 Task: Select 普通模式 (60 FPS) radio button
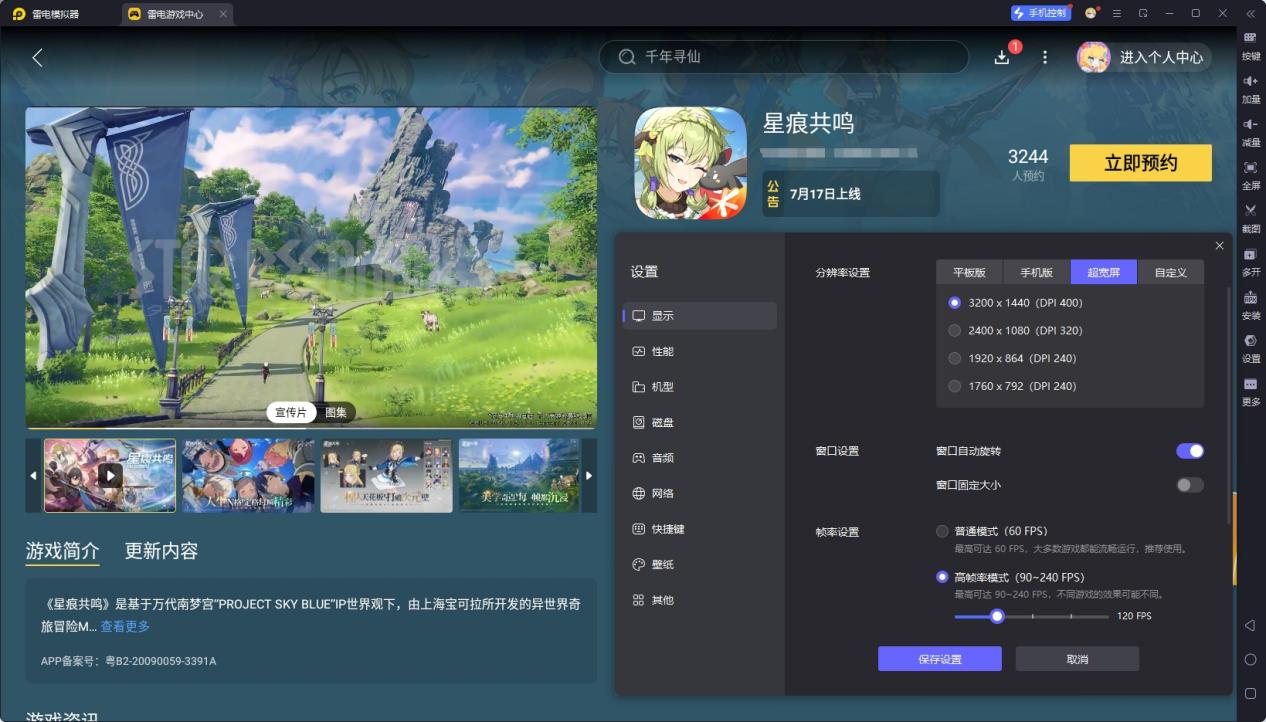point(942,531)
